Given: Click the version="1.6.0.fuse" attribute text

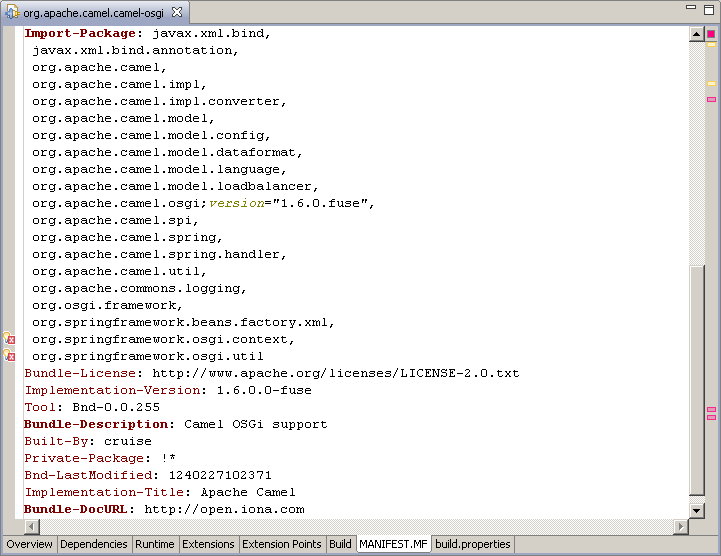Looking at the screenshot, I should click(288, 203).
